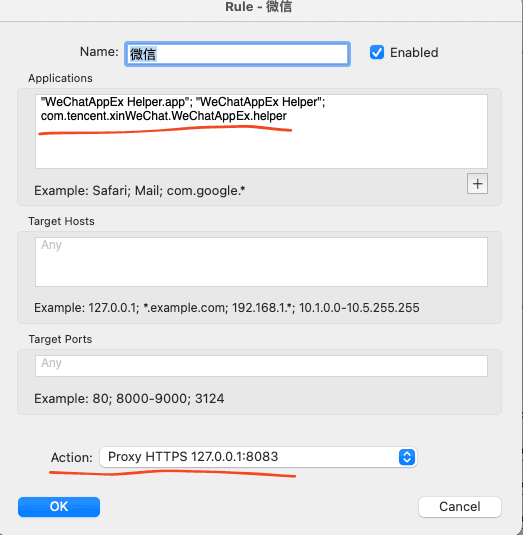Viewport: 523px width, 535px height.
Task: Click the Name field containing 微信
Action: (237, 54)
